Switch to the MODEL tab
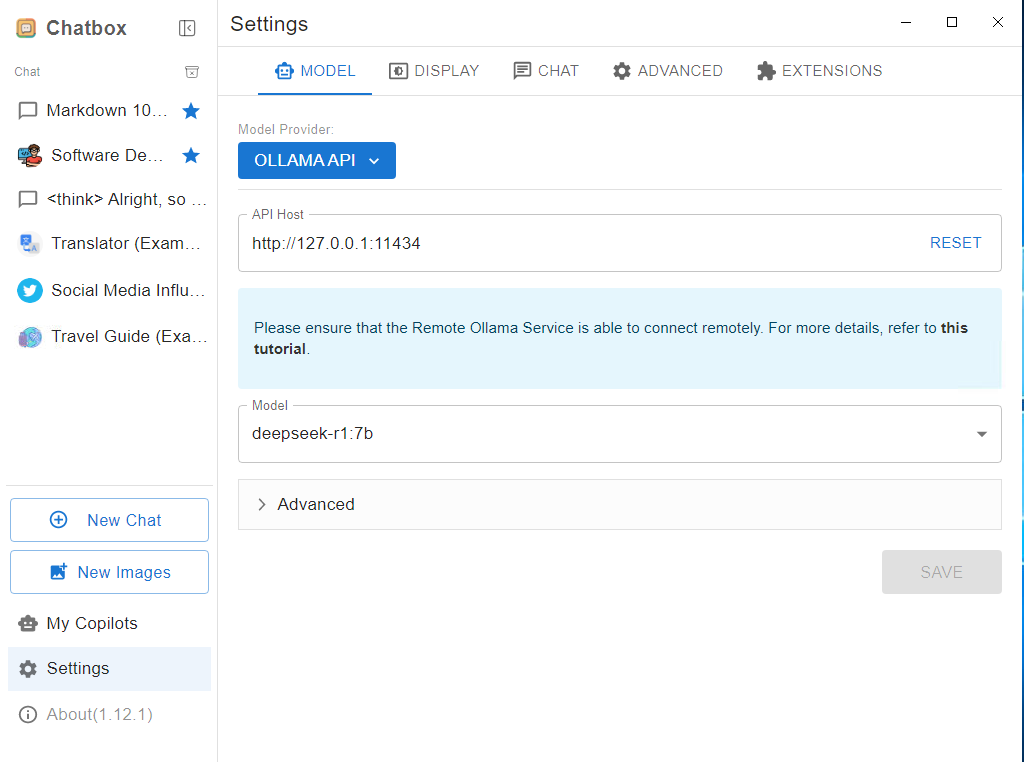Image resolution: width=1024 pixels, height=762 pixels. (315, 71)
